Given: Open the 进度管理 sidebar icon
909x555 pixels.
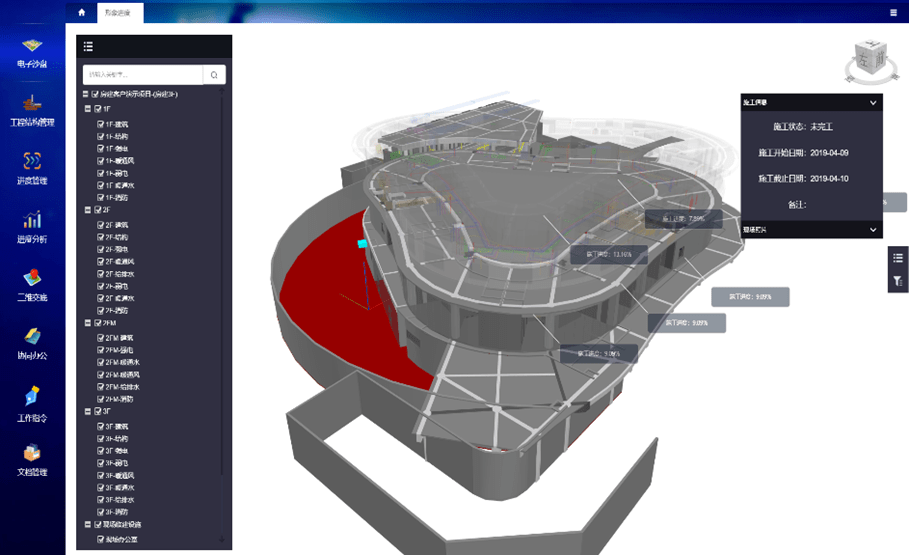Looking at the screenshot, I should pos(33,167).
